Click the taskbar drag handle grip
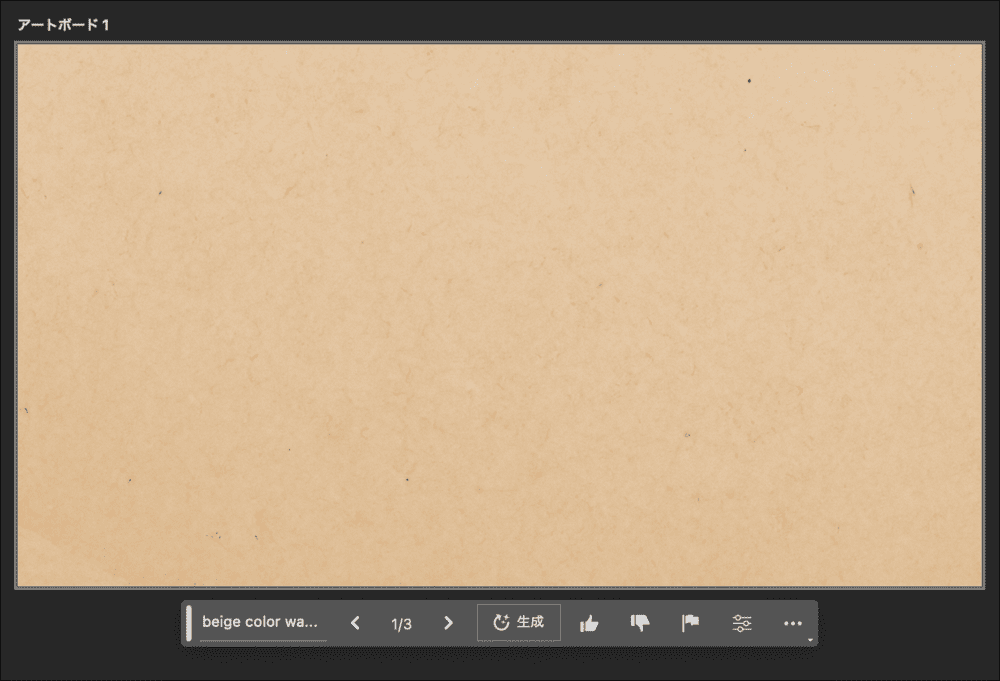The height and width of the screenshot is (681, 1000). [189, 624]
